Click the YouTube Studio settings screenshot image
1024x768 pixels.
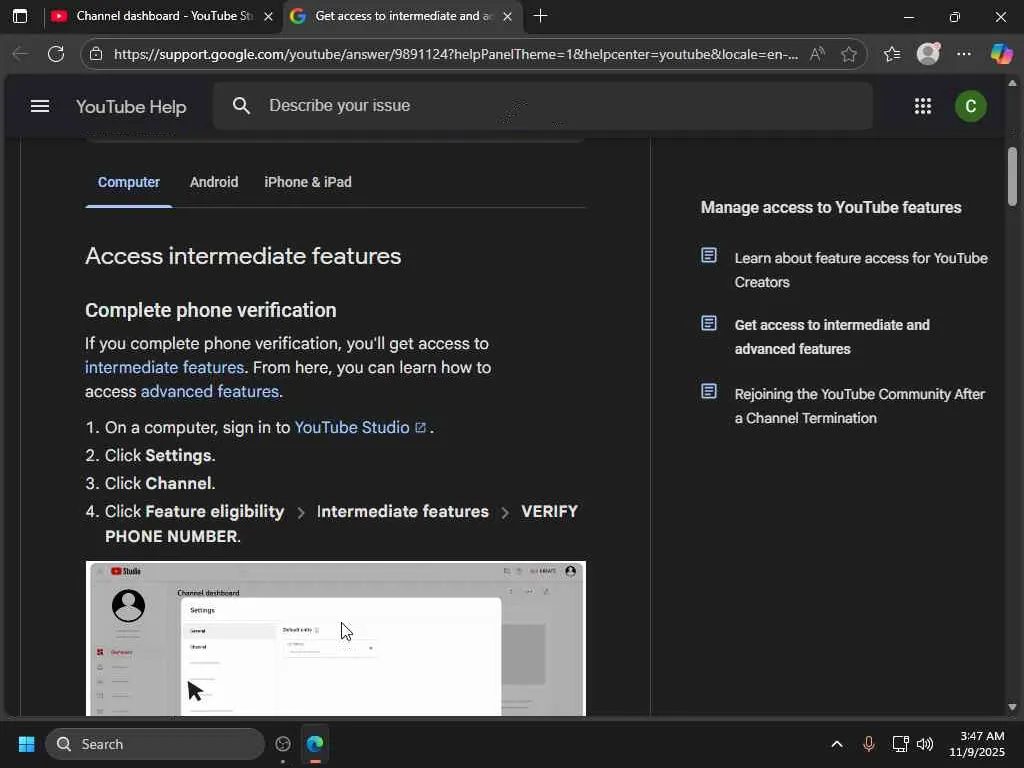click(336, 639)
